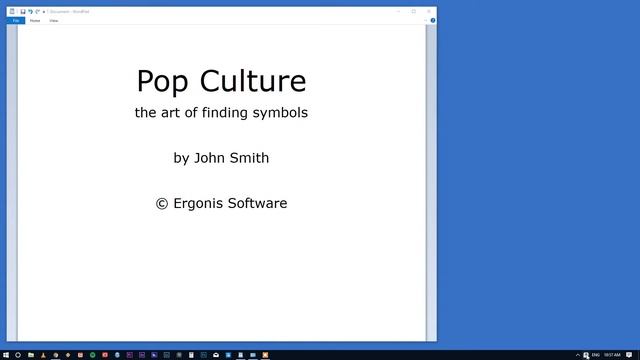Click the ENG language indicator in tray

[x=596, y=355]
